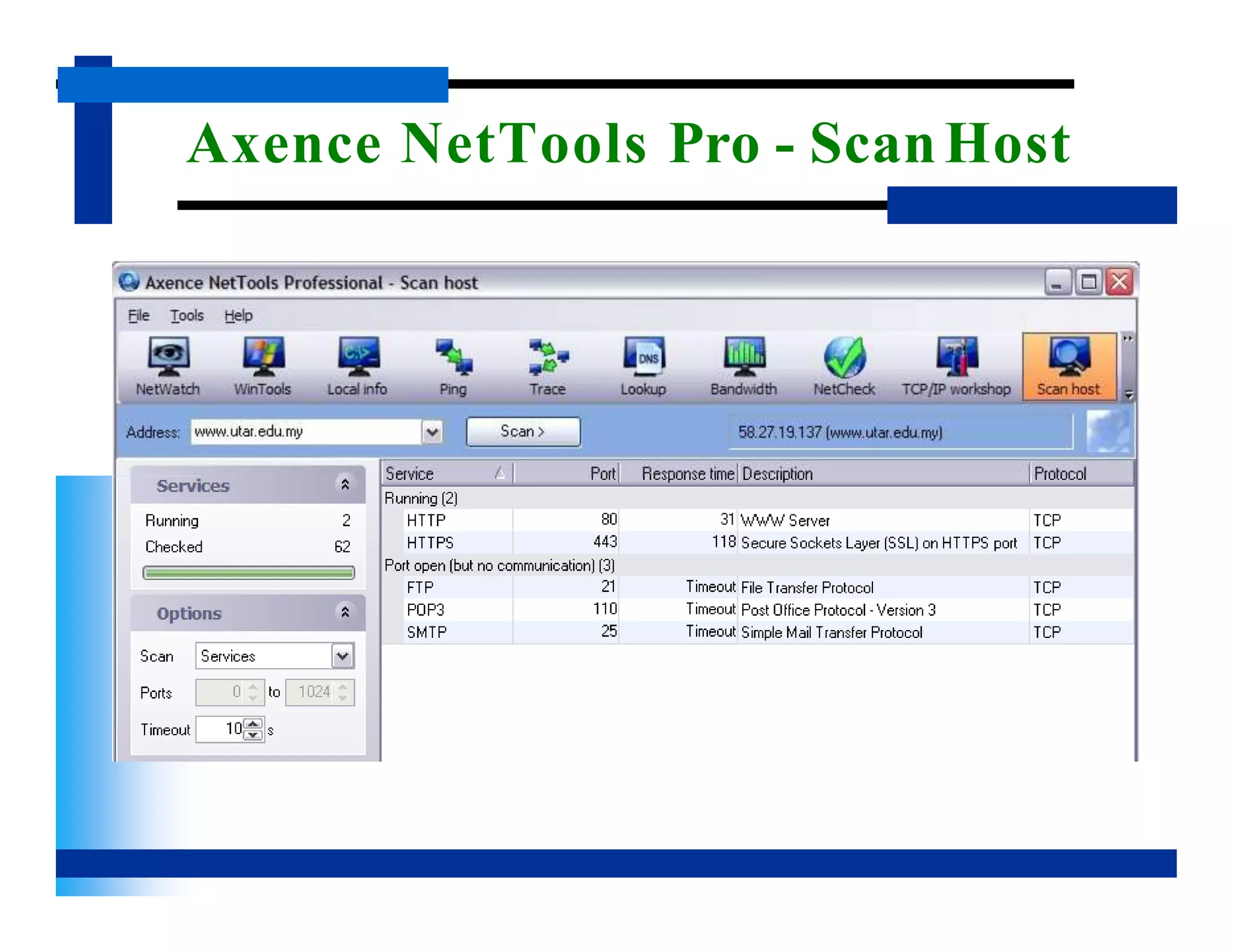Select the HTTPS service row
The height and width of the screenshot is (952, 1233).
click(x=758, y=542)
